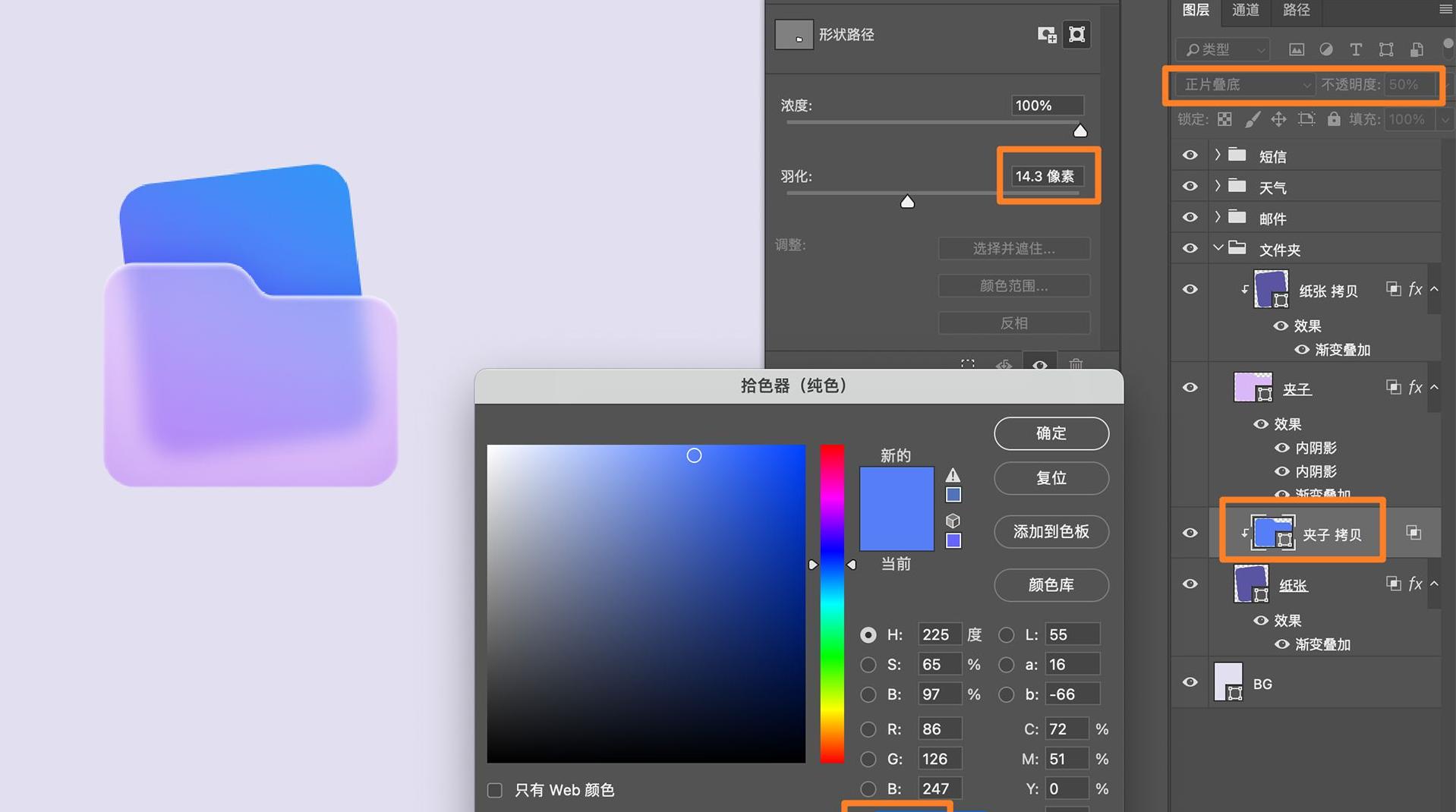
Task: Expand the 短信 layer group
Action: click(1217, 155)
